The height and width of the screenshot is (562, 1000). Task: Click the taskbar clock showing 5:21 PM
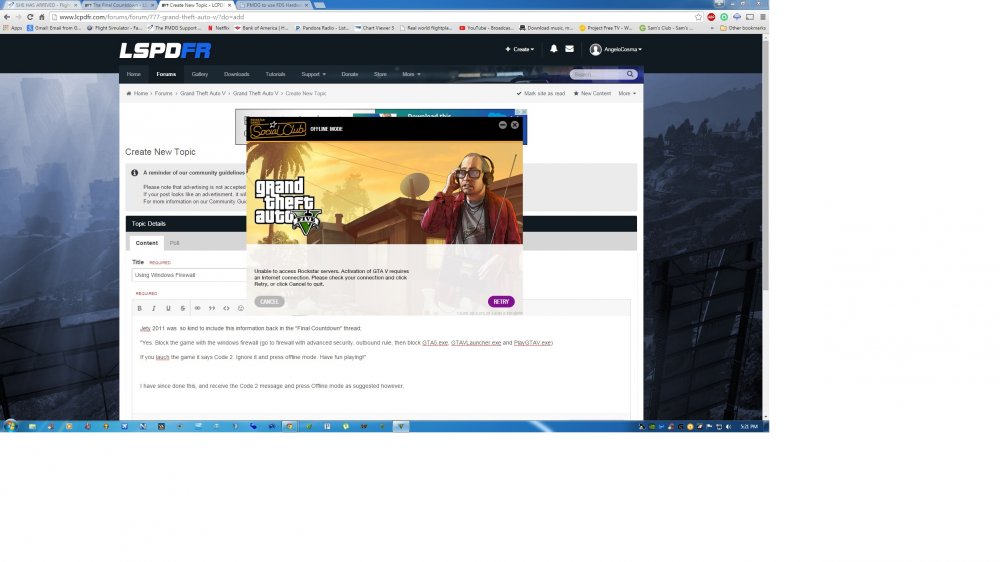749,426
